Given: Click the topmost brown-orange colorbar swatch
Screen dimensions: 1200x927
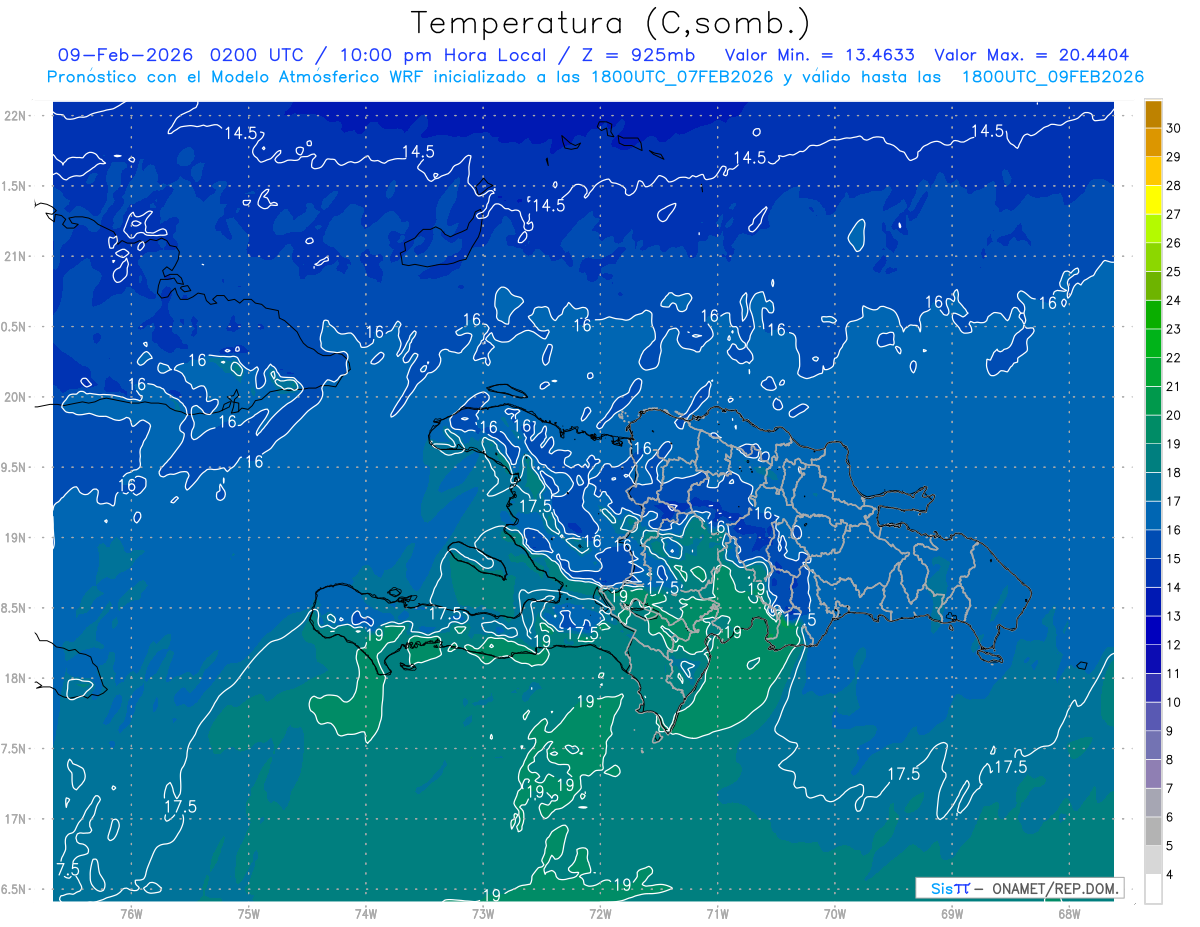Looking at the screenshot, I should point(1153,114).
